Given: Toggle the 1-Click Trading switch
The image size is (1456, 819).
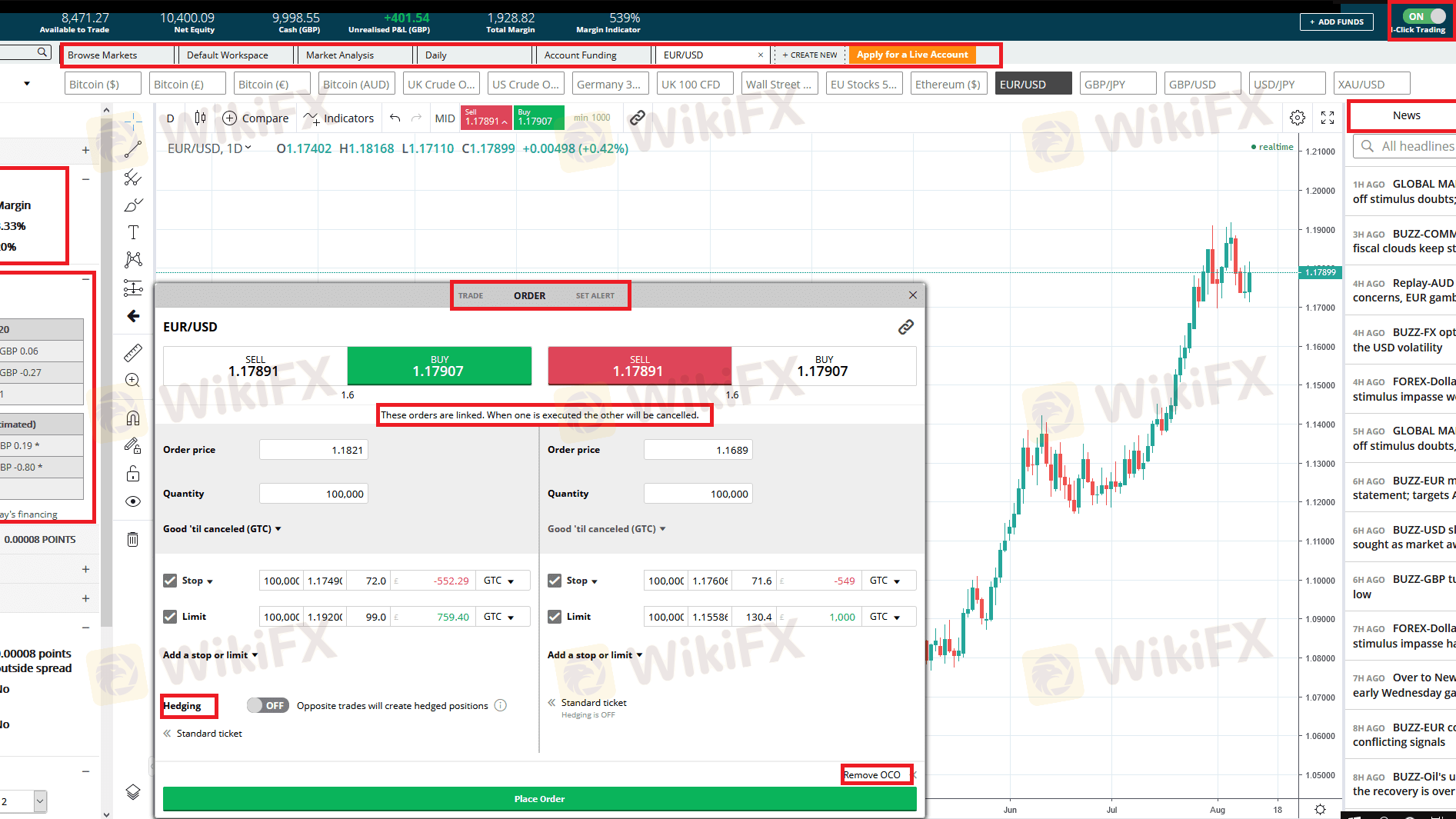Looking at the screenshot, I should tap(1424, 16).
